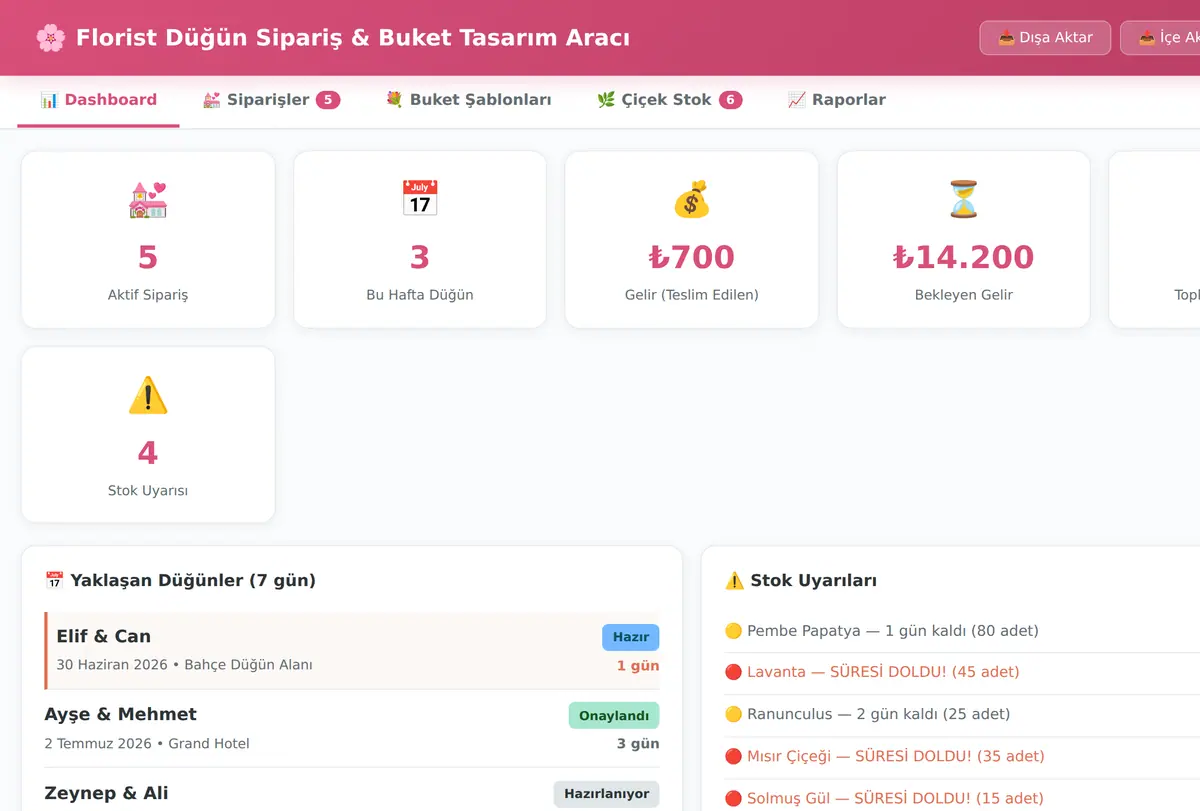Open the Buket Şablonları tab
This screenshot has width=1200, height=811.
[468, 100]
